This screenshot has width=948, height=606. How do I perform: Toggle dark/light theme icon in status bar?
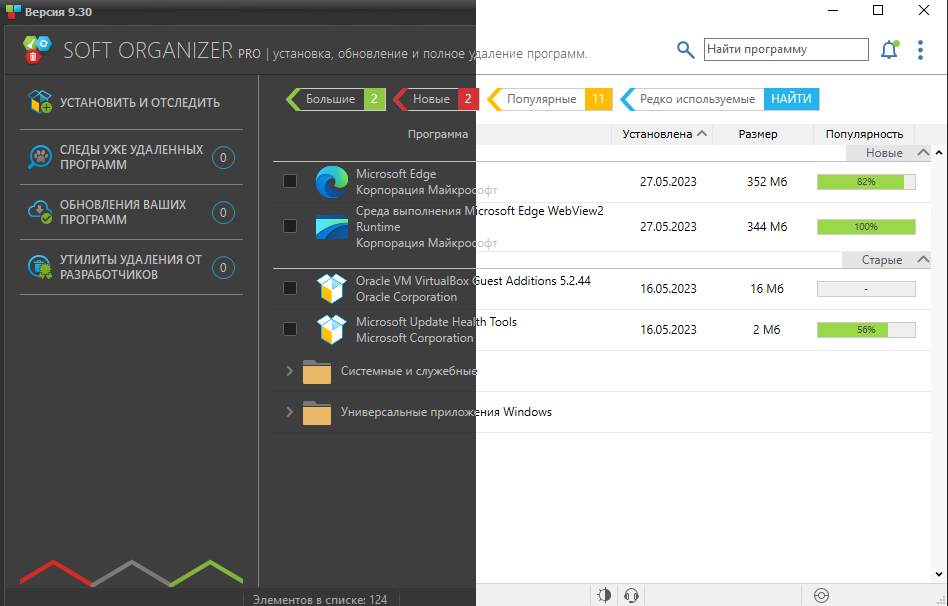coord(604,595)
